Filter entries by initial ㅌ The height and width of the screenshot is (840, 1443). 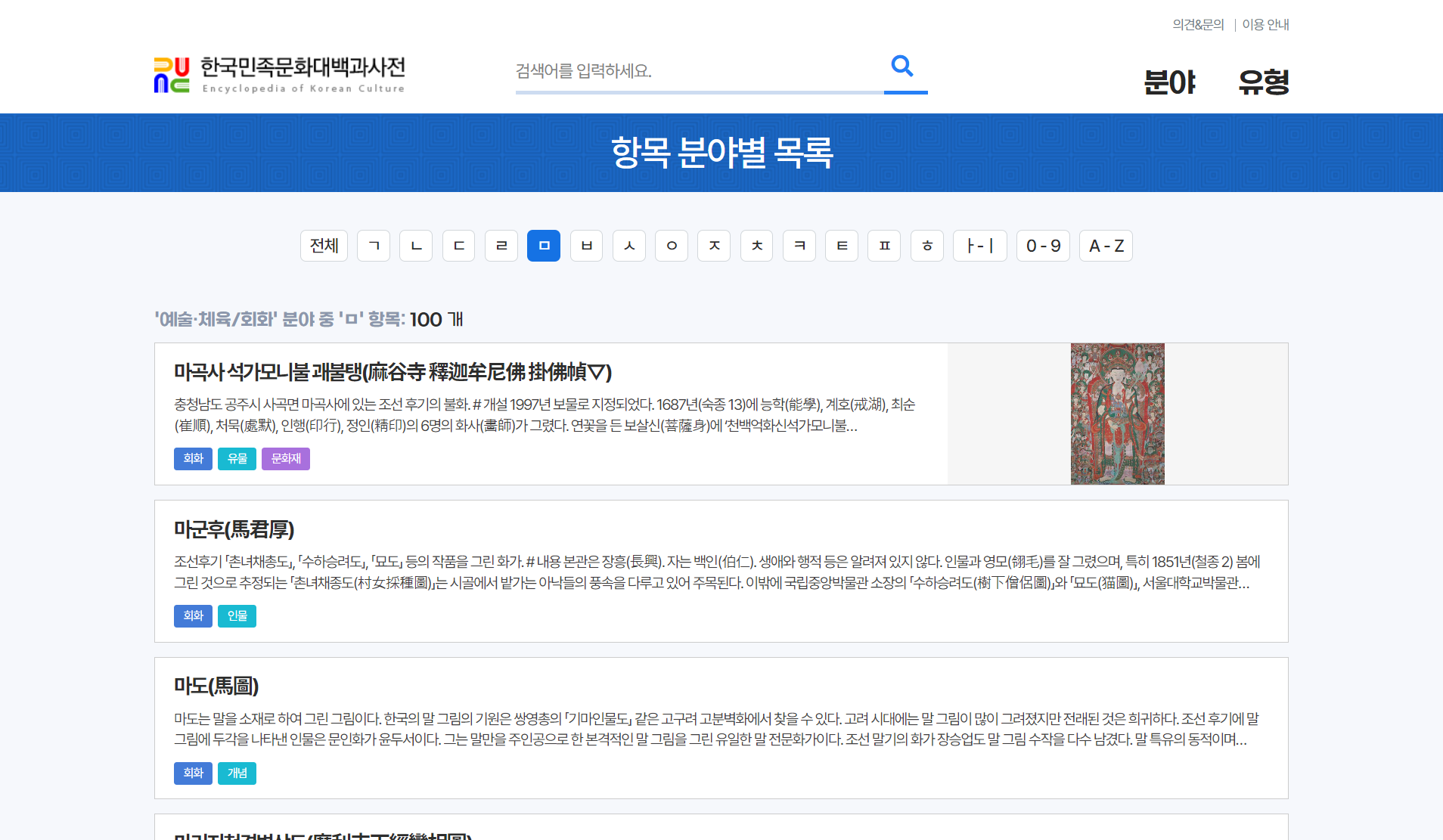842,246
